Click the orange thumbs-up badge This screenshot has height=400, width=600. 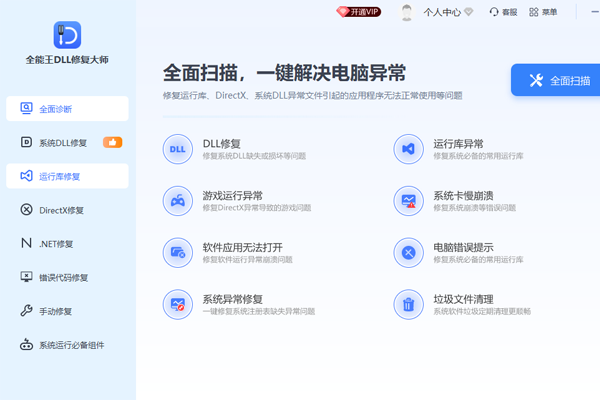coord(112,142)
